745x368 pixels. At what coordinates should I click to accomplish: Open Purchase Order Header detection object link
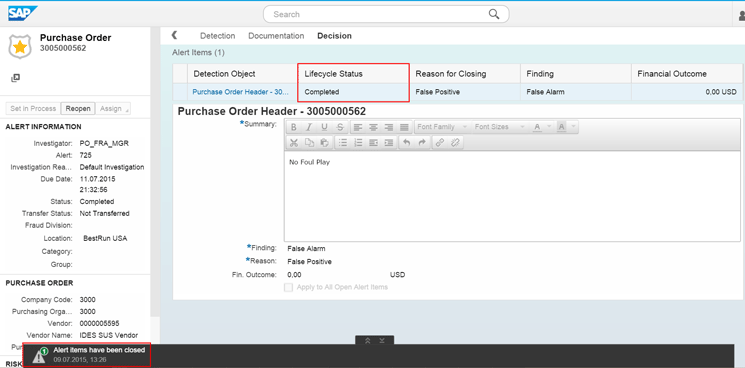tap(241, 92)
